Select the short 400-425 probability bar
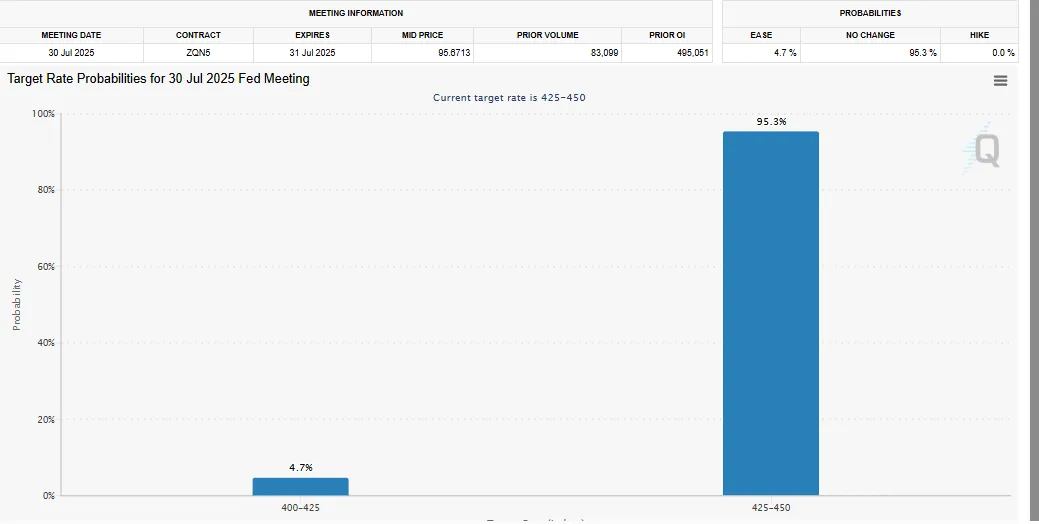 pyautogui.click(x=300, y=486)
